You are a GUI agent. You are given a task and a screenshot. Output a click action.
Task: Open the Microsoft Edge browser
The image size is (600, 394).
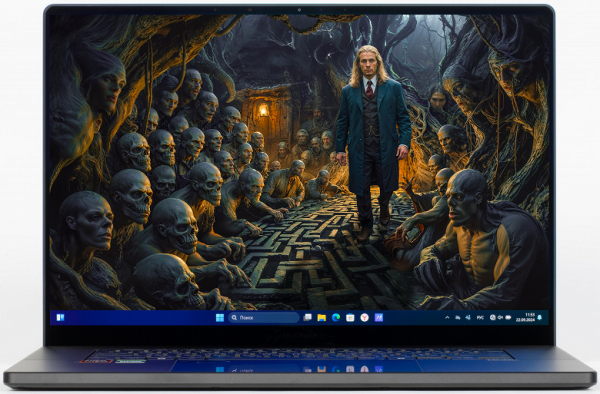336,317
